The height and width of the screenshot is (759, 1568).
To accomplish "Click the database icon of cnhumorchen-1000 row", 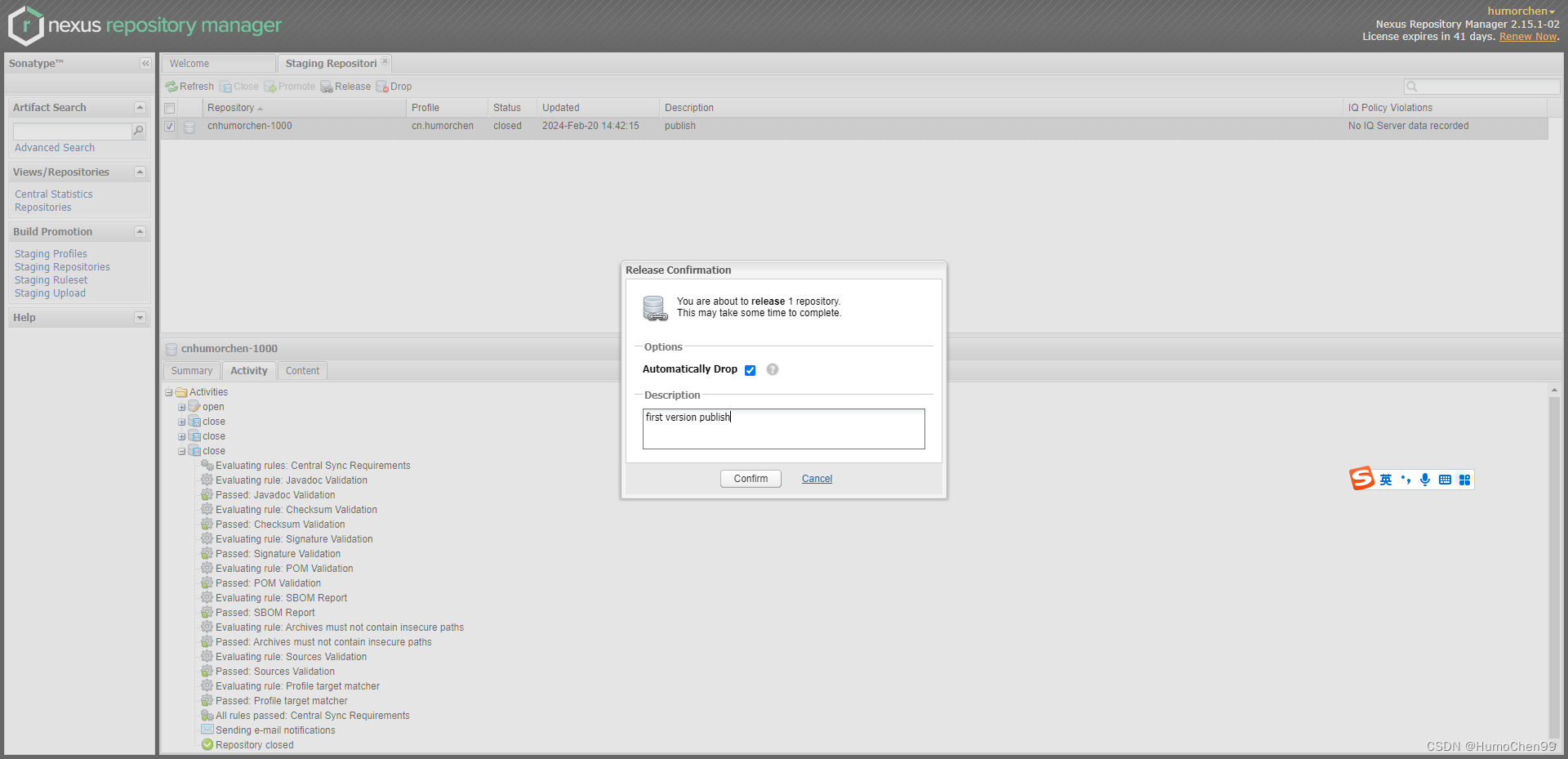I will coord(189,127).
